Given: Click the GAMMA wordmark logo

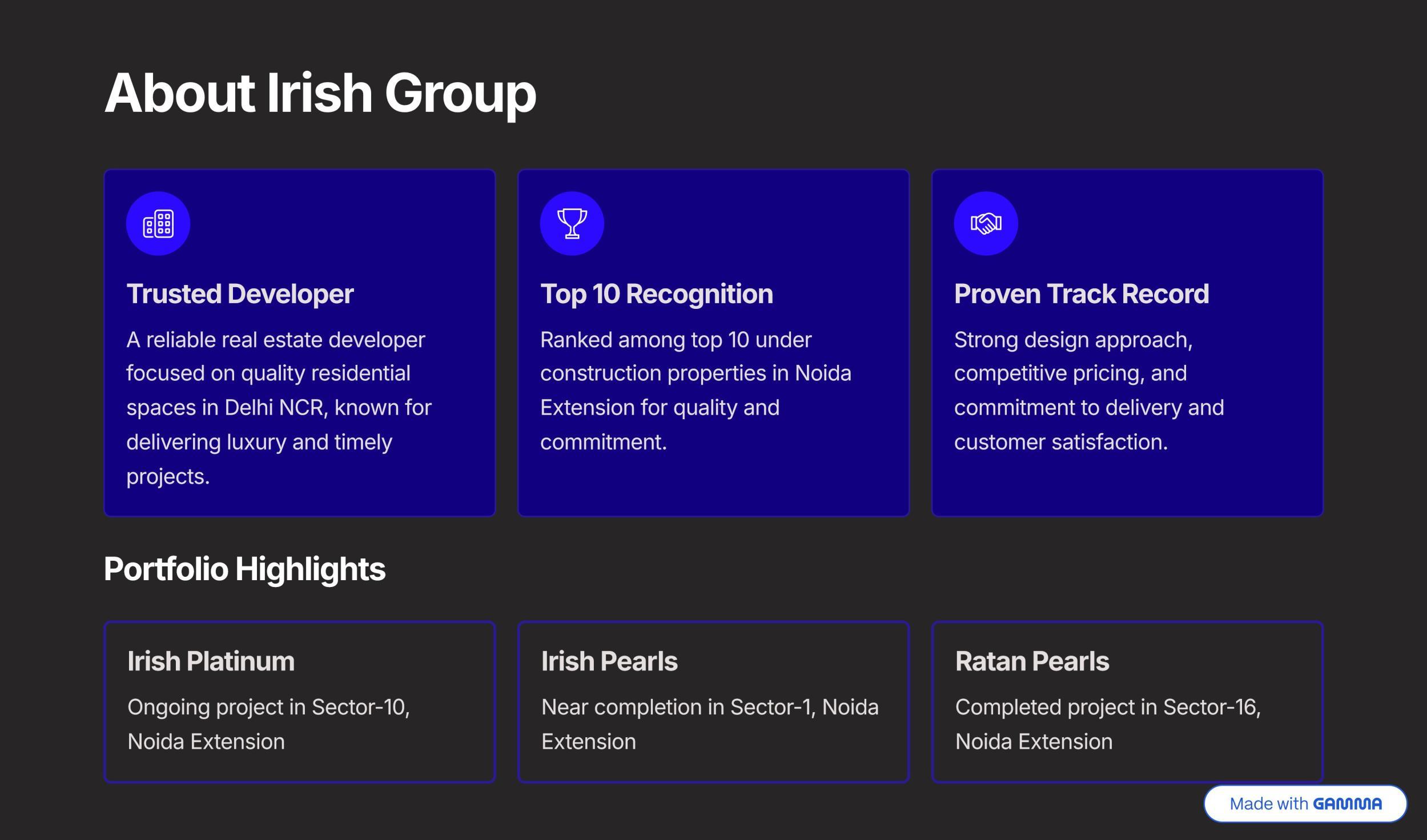Looking at the screenshot, I should 1347,804.
